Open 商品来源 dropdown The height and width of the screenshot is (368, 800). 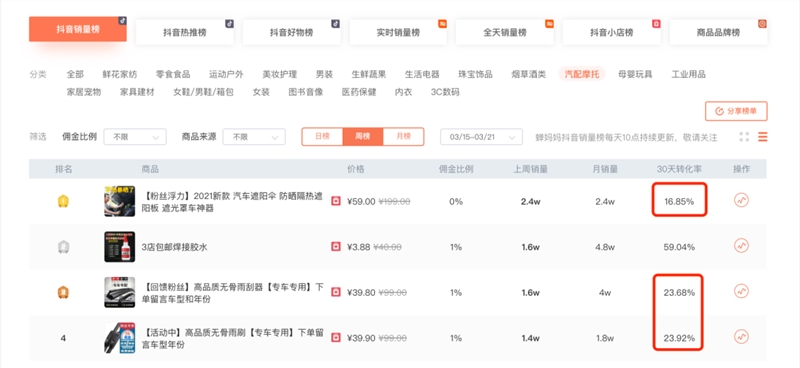pos(254,137)
